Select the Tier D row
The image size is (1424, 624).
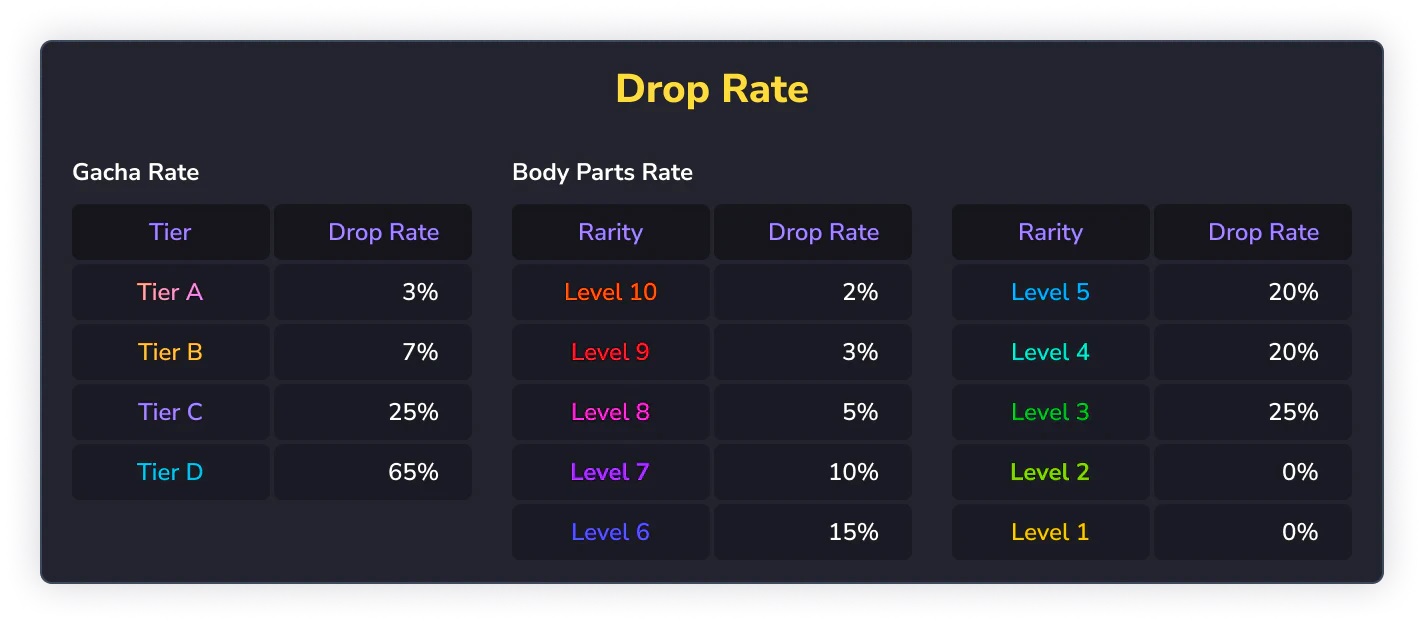click(272, 472)
